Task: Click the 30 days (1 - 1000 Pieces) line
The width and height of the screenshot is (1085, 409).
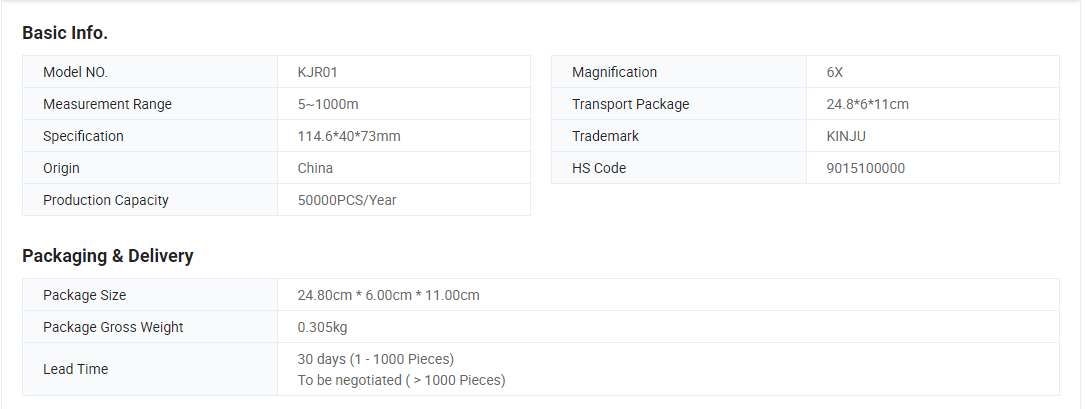Action: 376,359
